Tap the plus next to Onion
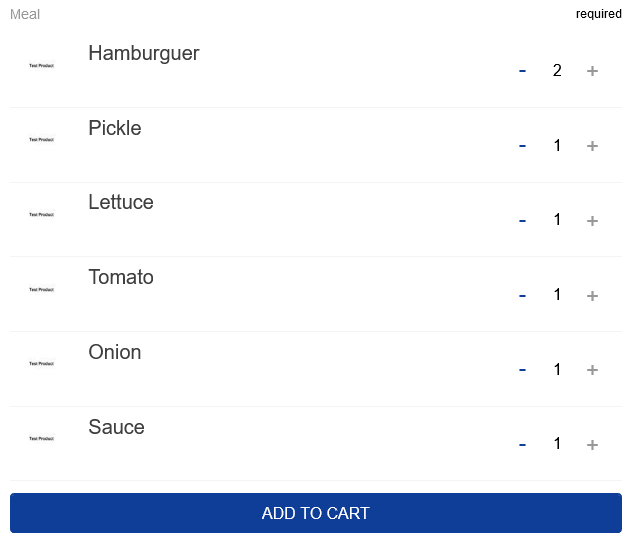The image size is (644, 547). (x=592, y=370)
